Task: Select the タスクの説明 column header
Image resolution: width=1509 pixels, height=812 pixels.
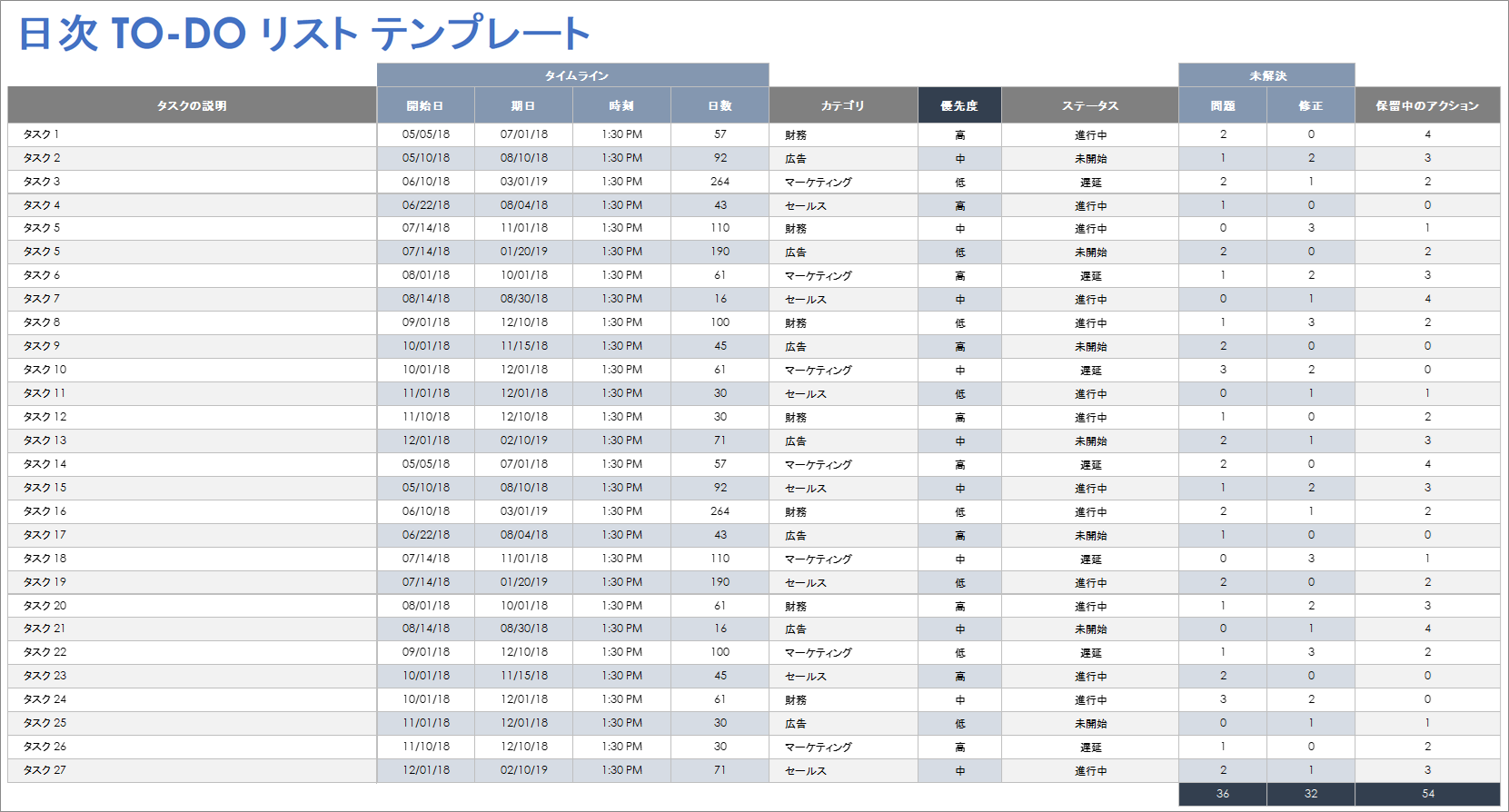Action: (192, 105)
